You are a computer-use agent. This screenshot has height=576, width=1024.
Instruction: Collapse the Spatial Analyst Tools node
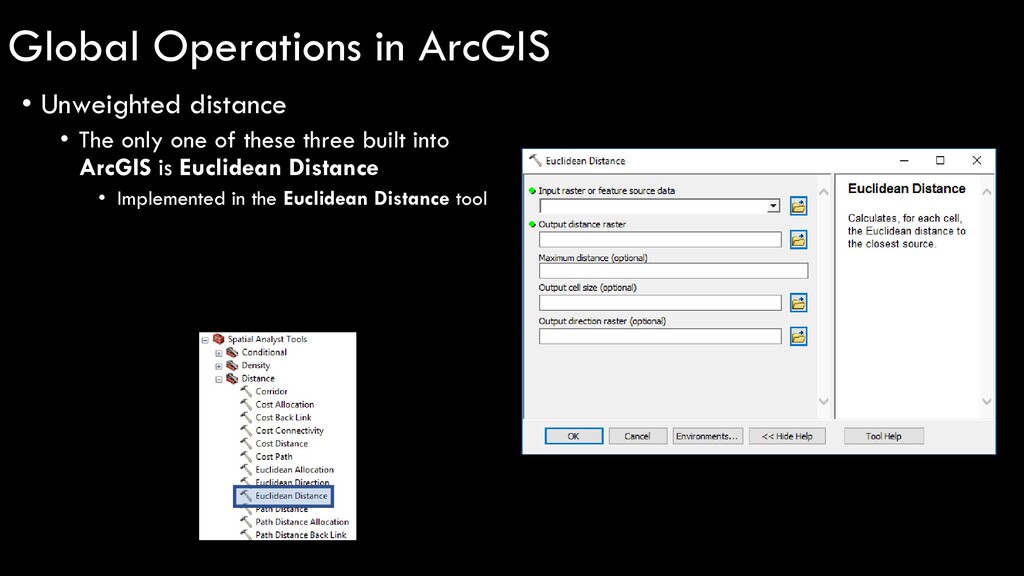[x=205, y=340]
